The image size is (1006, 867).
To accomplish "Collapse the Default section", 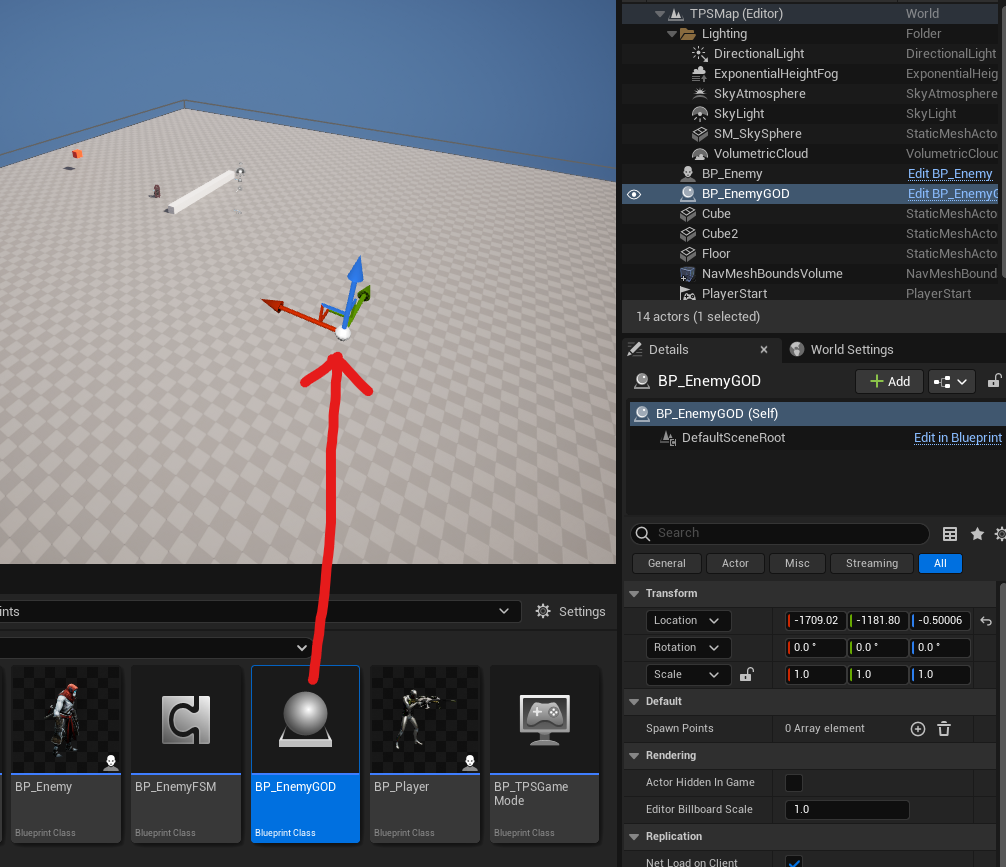I will click(x=634, y=701).
